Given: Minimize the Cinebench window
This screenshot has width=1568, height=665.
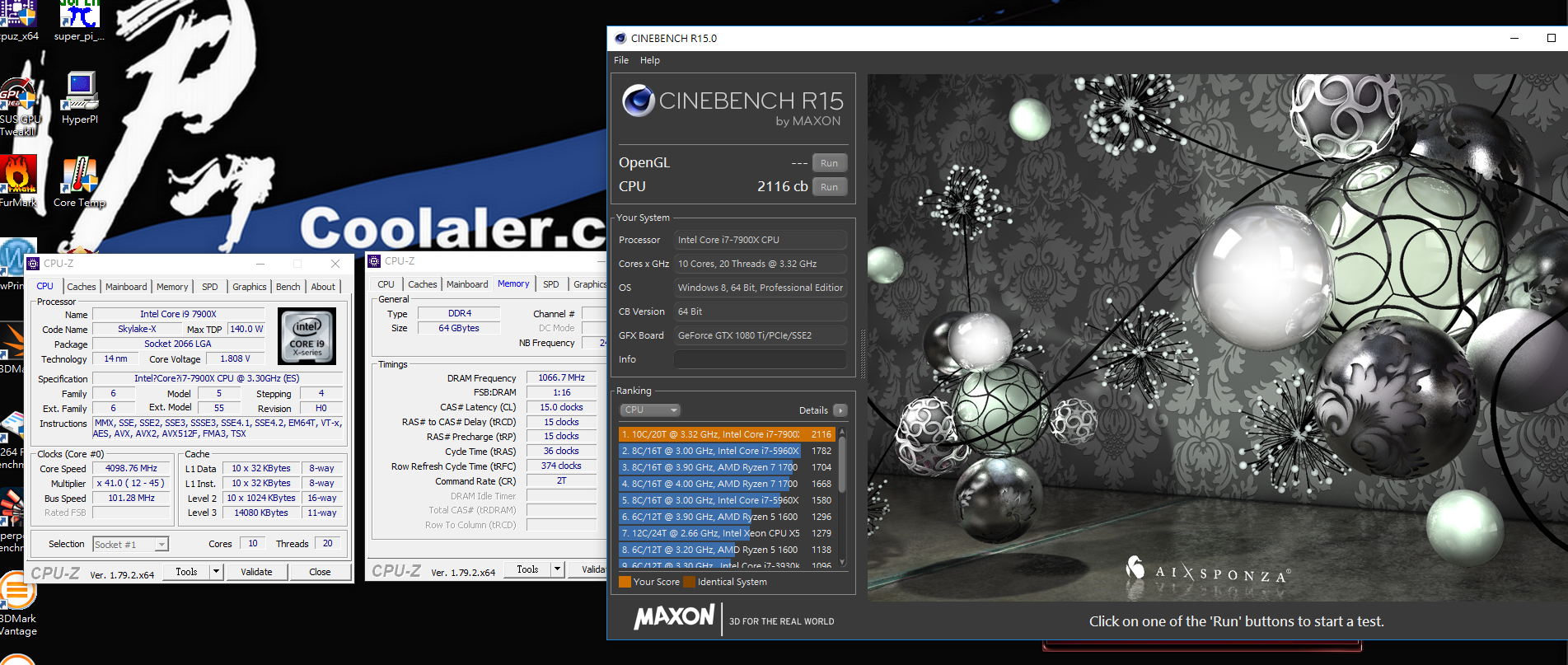Looking at the screenshot, I should 1514,38.
